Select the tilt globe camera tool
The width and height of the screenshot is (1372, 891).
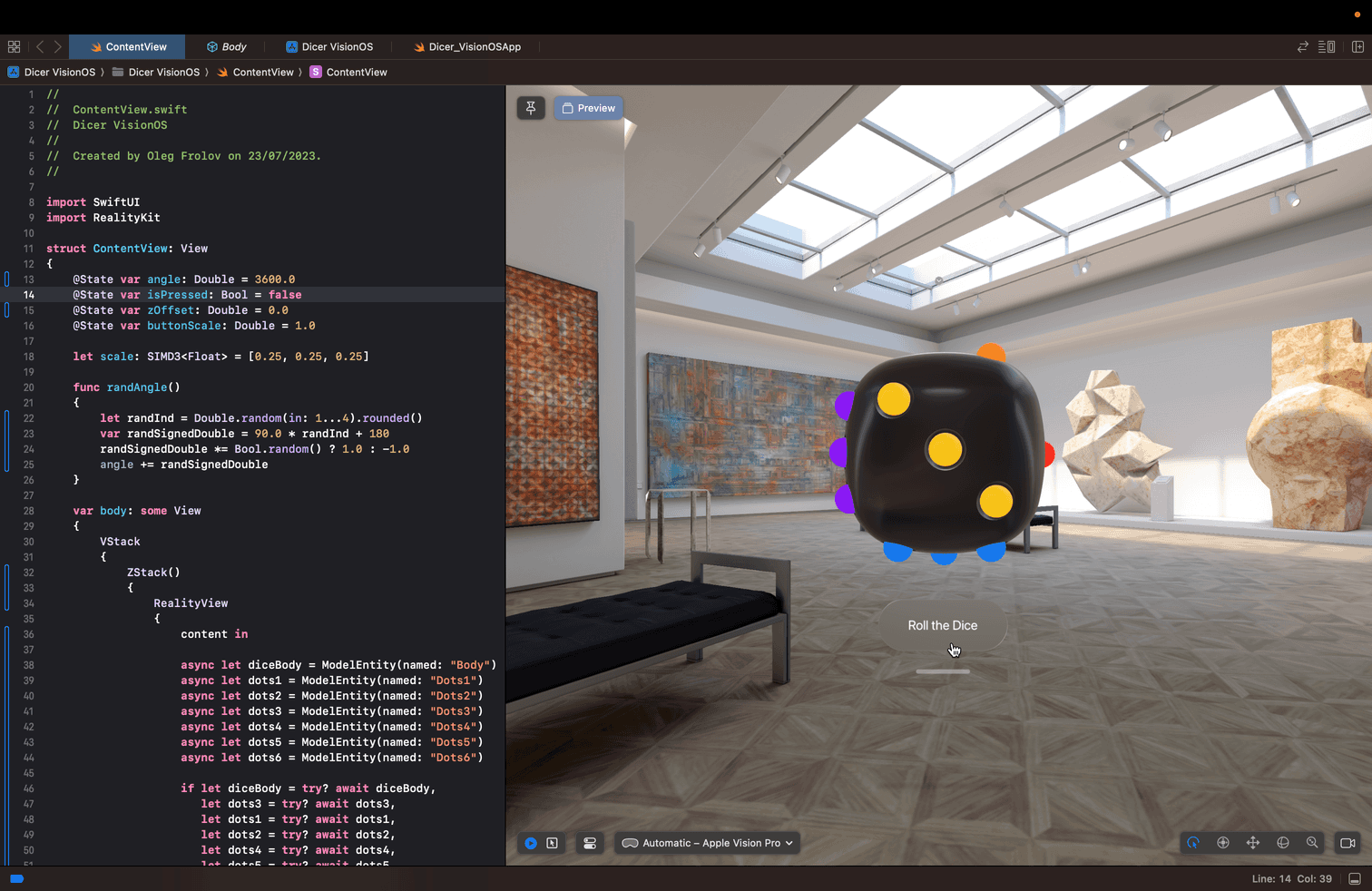coord(1283,843)
